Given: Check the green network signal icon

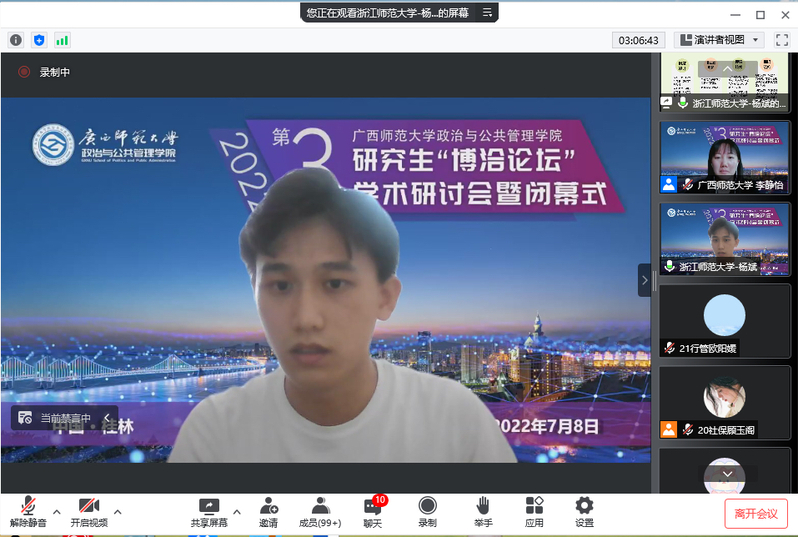Looking at the screenshot, I should (x=62, y=40).
